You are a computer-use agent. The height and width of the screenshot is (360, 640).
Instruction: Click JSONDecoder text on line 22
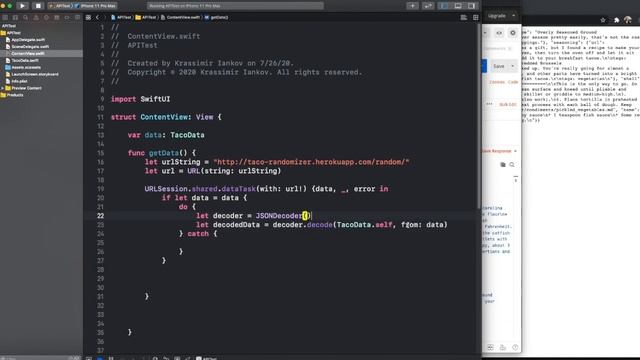coord(279,216)
